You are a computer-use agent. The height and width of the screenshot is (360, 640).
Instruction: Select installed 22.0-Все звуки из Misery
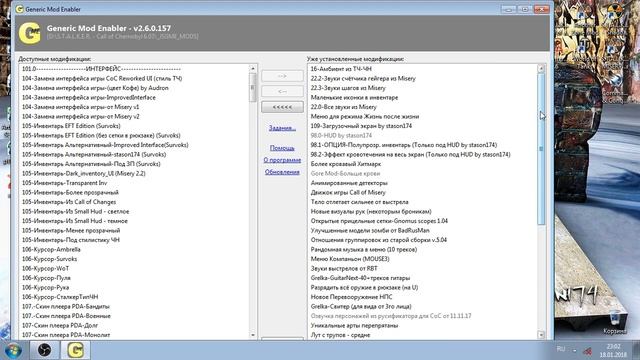344,107
